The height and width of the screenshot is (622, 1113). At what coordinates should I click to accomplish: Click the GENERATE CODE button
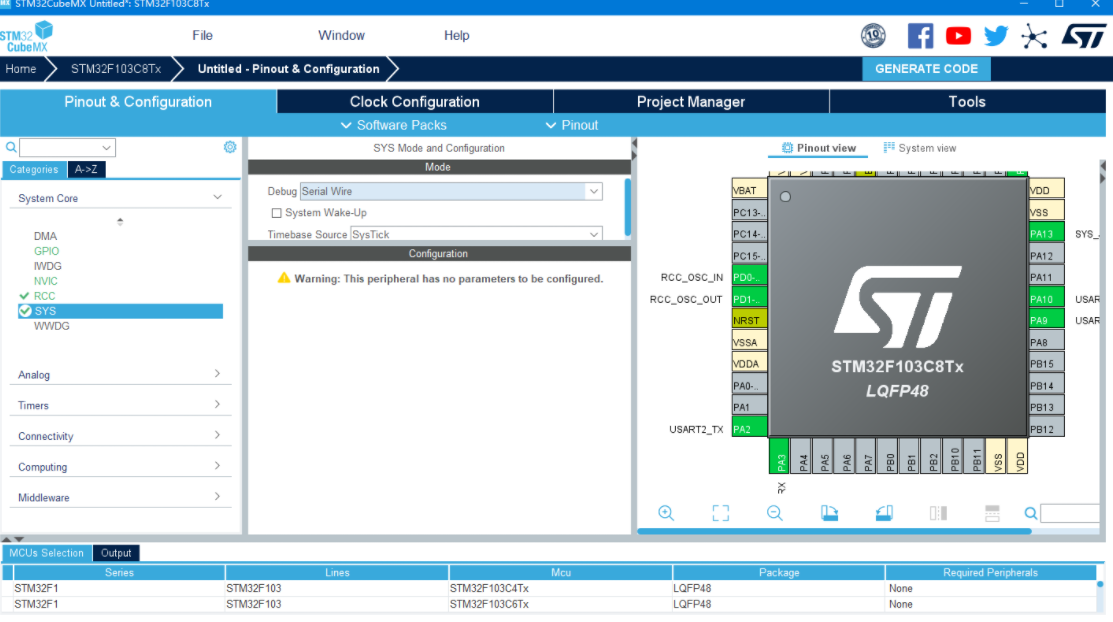pyautogui.click(x=926, y=69)
